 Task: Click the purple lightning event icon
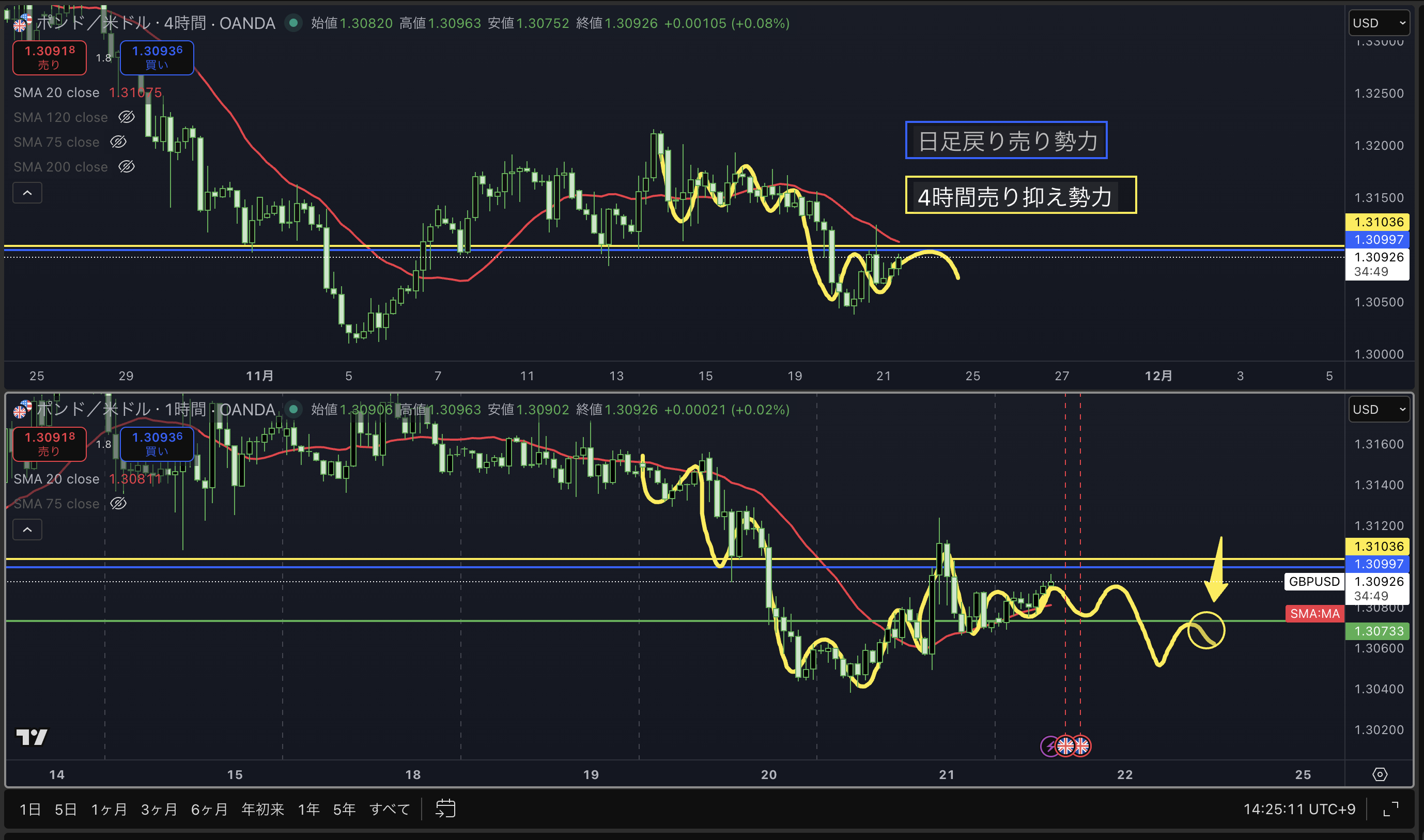[1050, 746]
